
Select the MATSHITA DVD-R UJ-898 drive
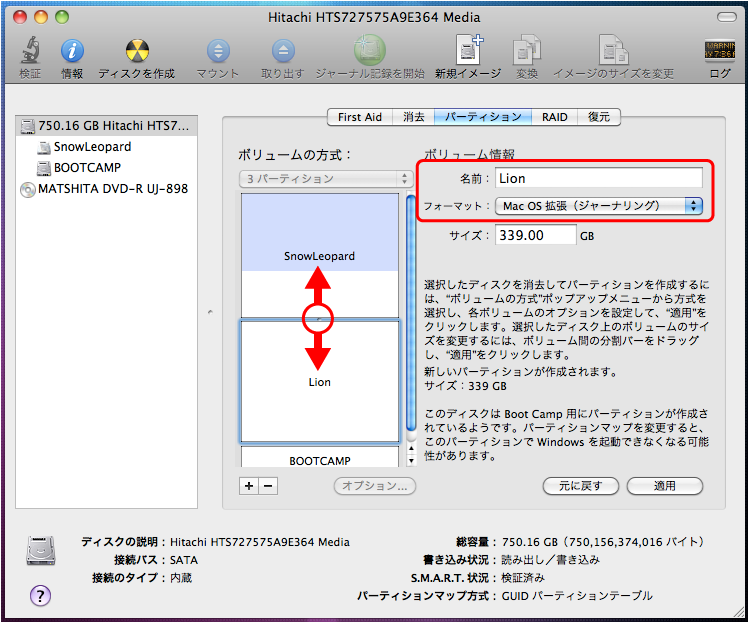pyautogui.click(x=104, y=189)
